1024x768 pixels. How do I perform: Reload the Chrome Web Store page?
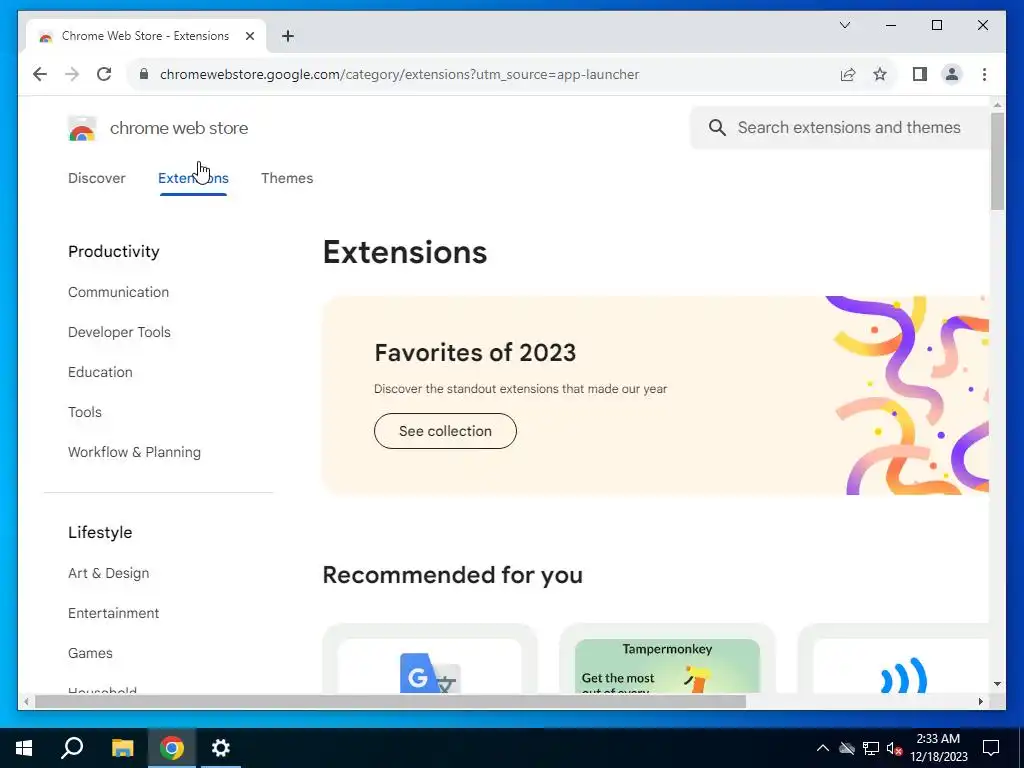[x=104, y=74]
